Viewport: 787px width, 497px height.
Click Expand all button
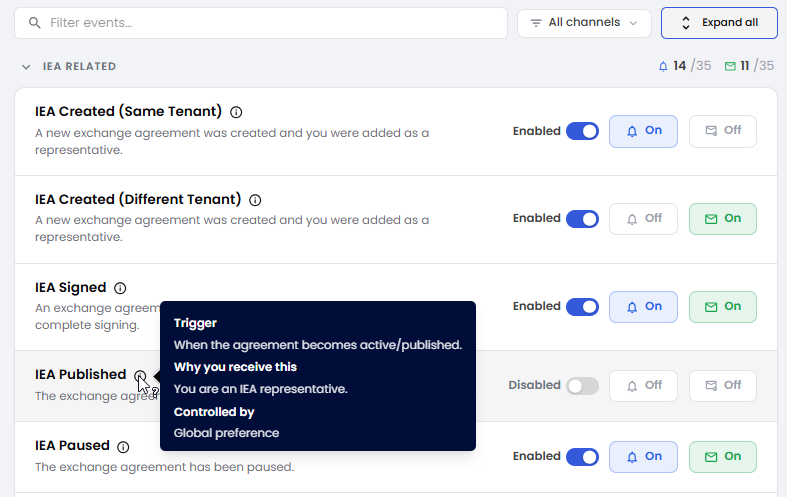(719, 23)
